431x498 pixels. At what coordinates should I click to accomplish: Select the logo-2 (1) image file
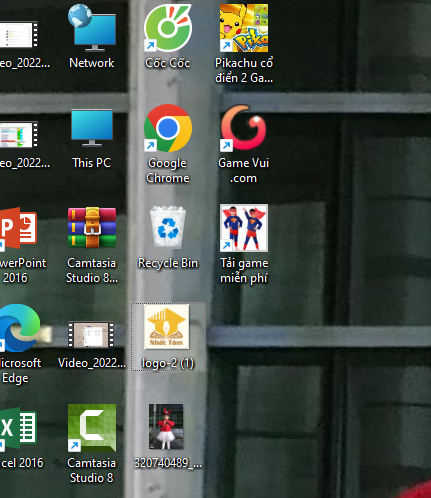[167, 327]
